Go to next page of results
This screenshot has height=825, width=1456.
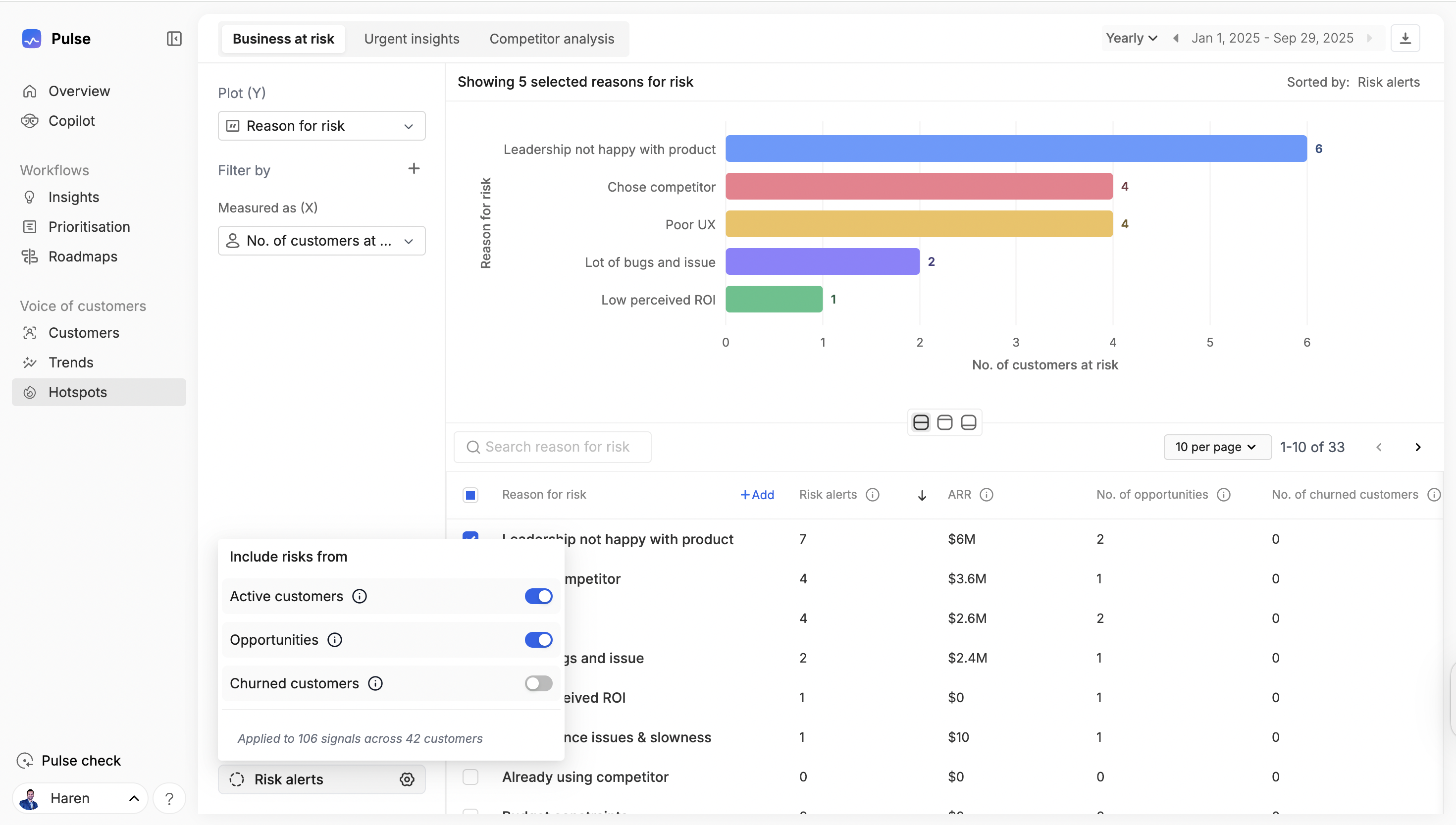coord(1417,447)
